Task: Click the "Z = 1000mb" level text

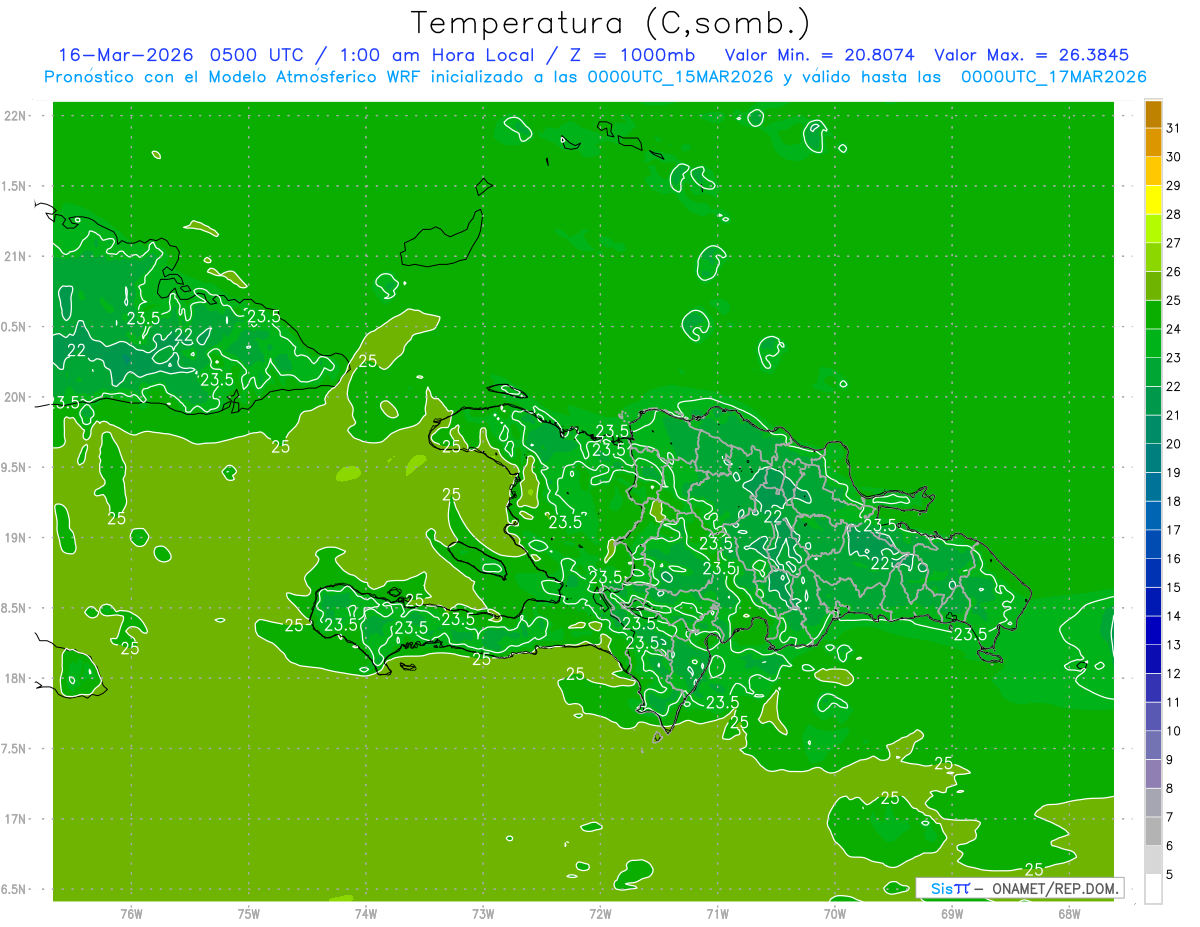Action: pos(634,55)
